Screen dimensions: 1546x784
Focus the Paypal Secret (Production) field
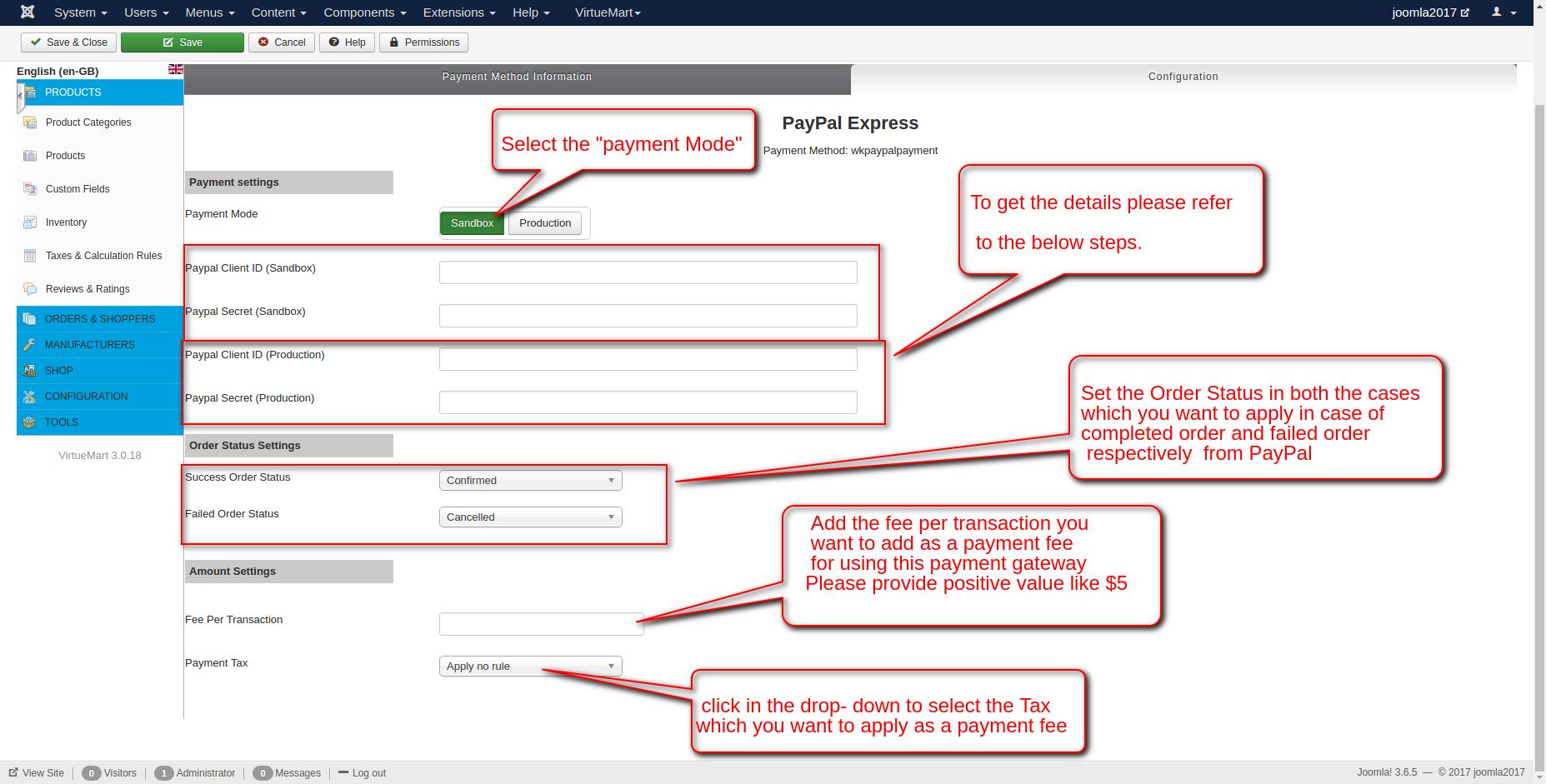coord(648,402)
